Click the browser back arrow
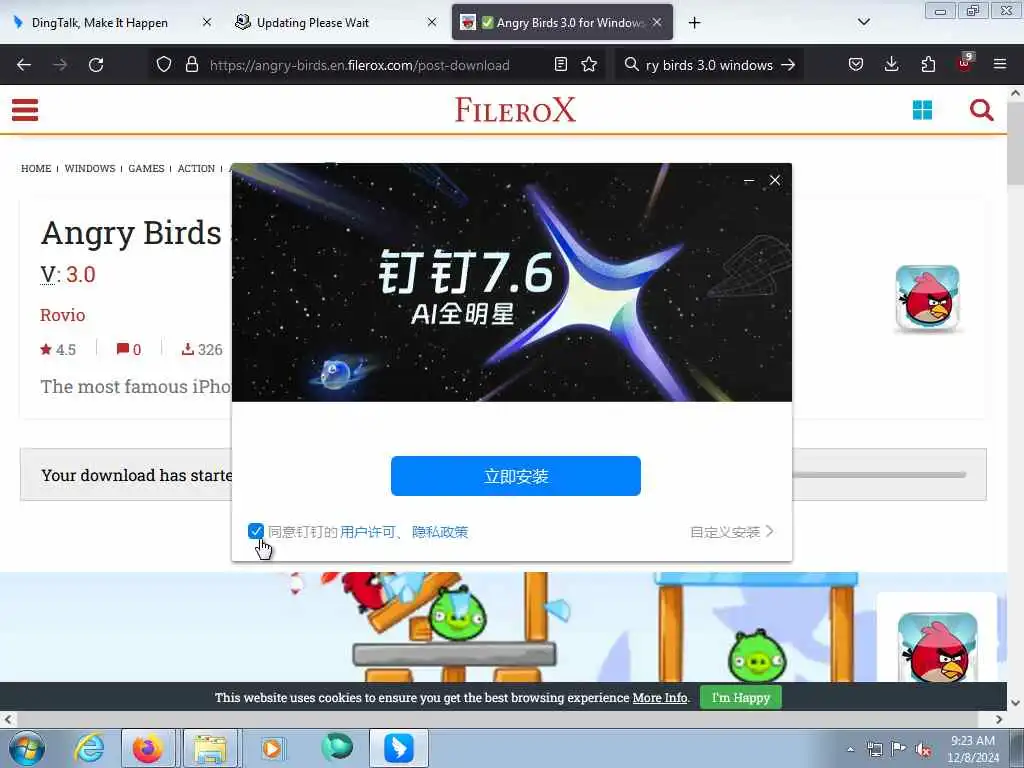Viewport: 1024px width, 768px height. coord(24,65)
